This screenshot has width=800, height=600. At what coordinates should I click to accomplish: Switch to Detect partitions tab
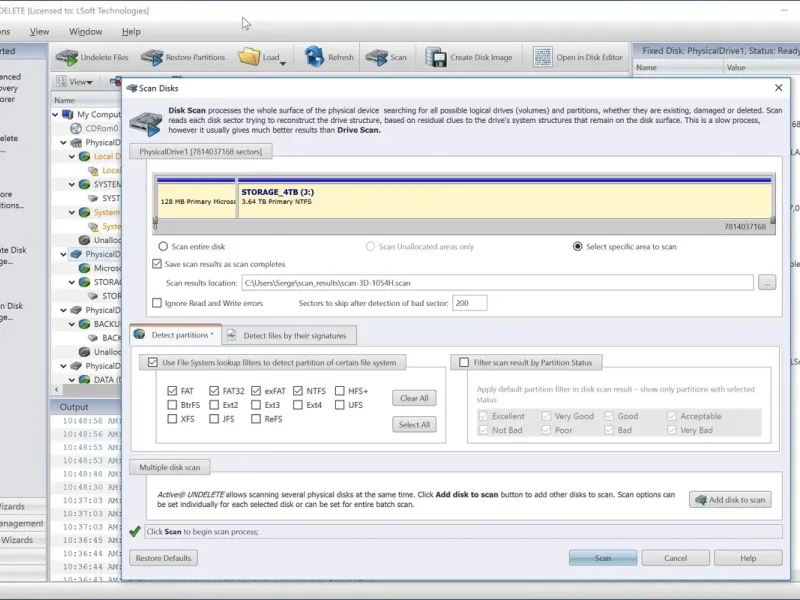(176, 335)
